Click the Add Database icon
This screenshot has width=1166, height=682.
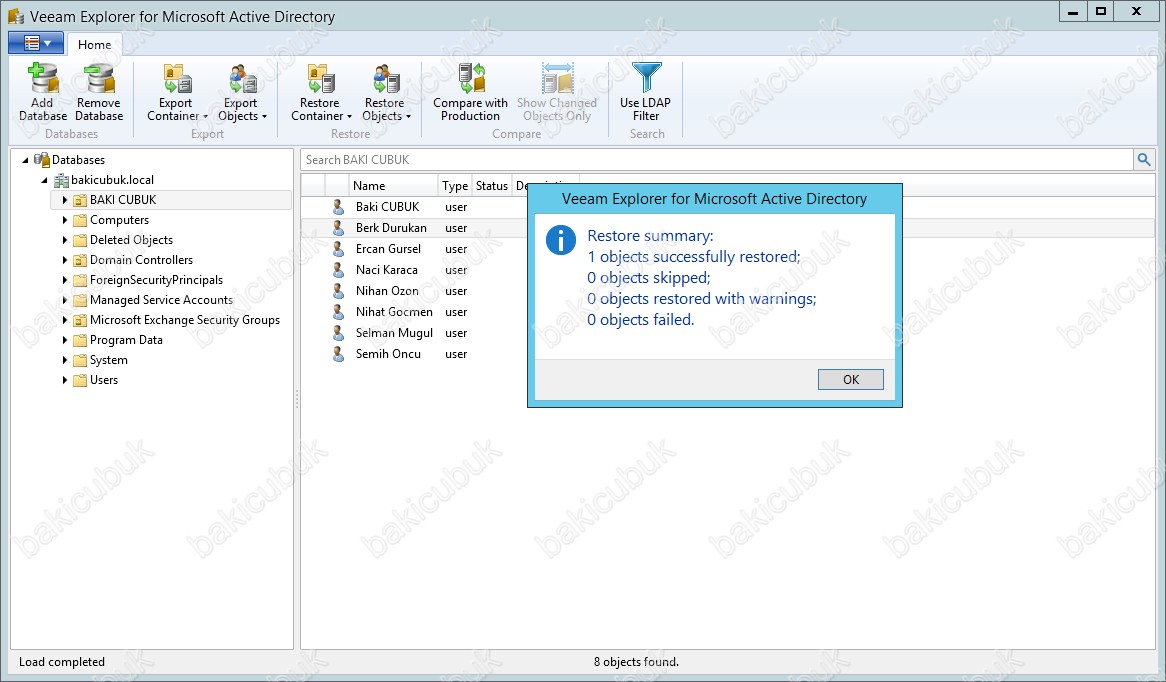[x=42, y=79]
